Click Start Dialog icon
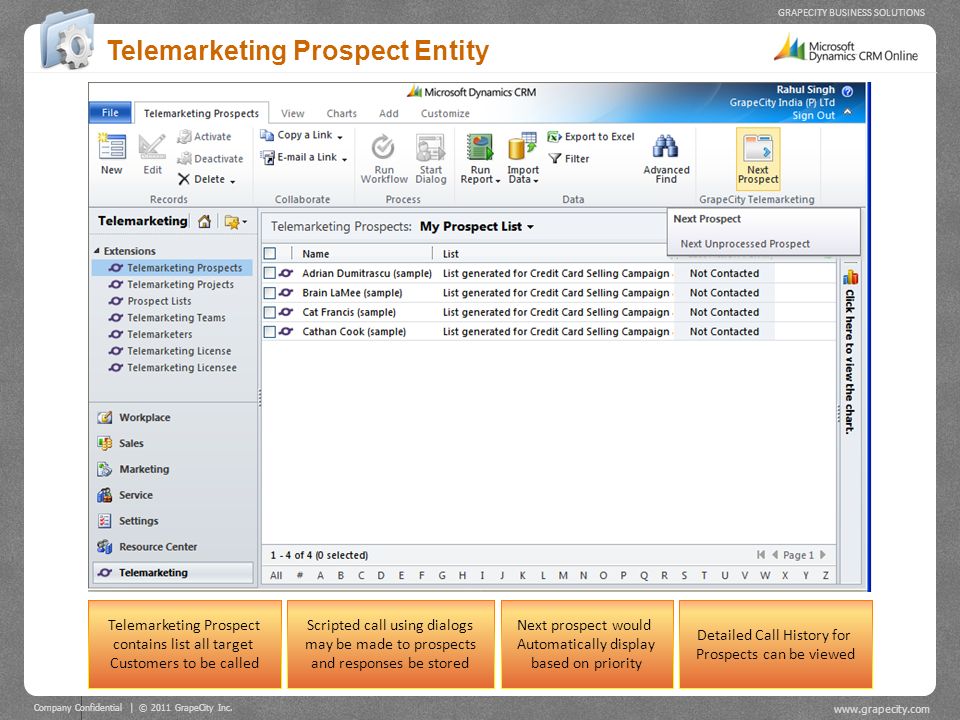Screen dimensions: 960x720 430,148
